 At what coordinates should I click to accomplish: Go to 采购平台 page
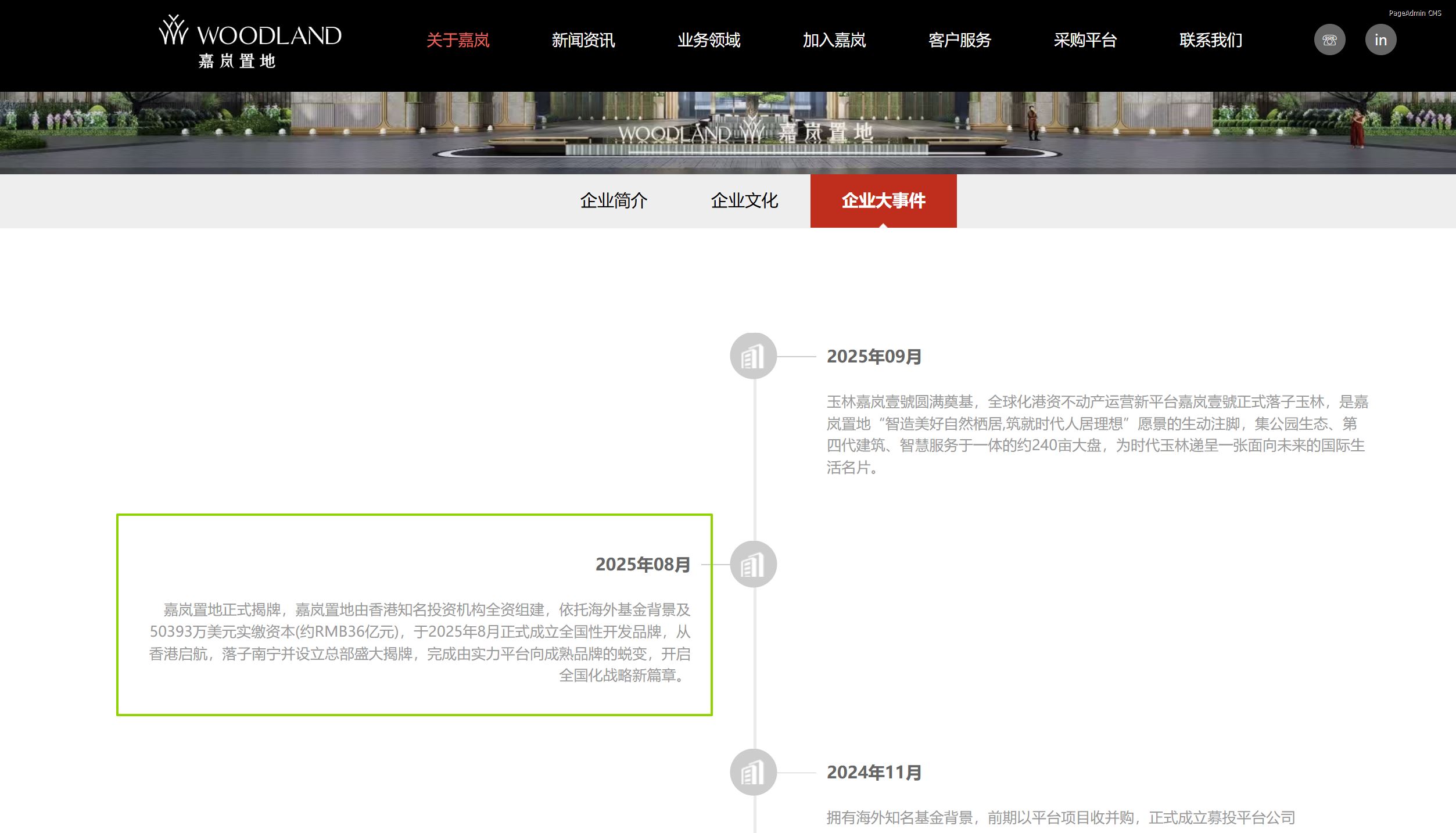coord(1085,40)
